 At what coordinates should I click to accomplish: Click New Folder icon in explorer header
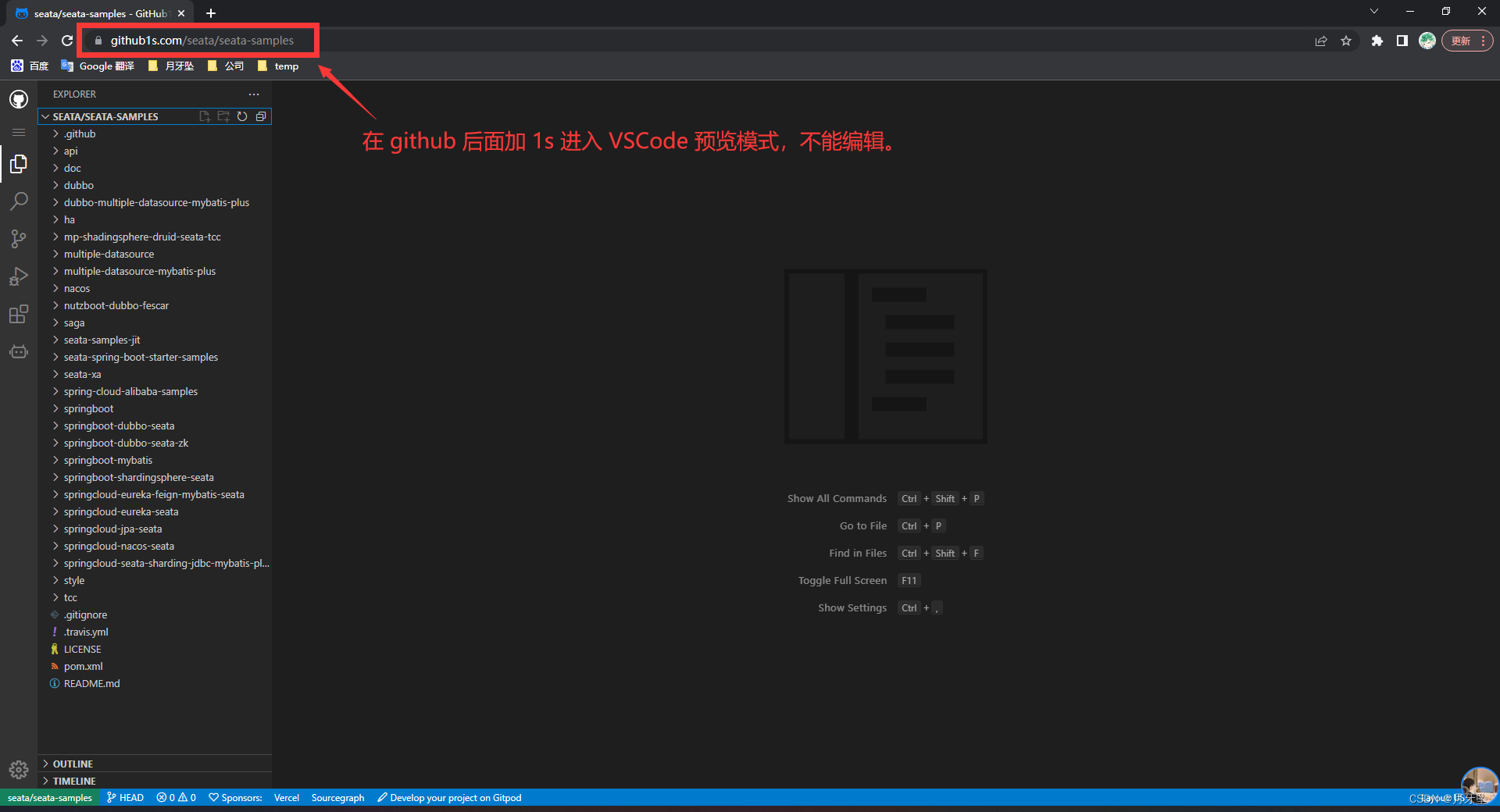pyautogui.click(x=223, y=116)
